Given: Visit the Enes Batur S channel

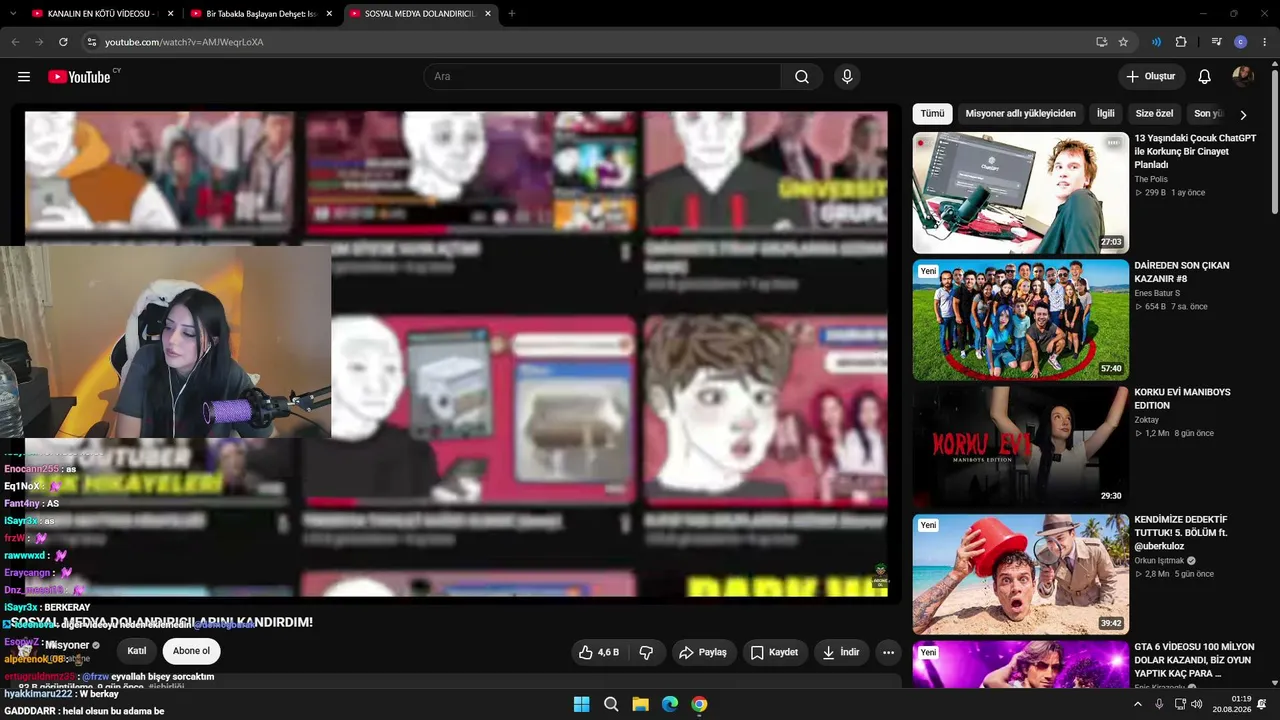Looking at the screenshot, I should click(x=1157, y=293).
